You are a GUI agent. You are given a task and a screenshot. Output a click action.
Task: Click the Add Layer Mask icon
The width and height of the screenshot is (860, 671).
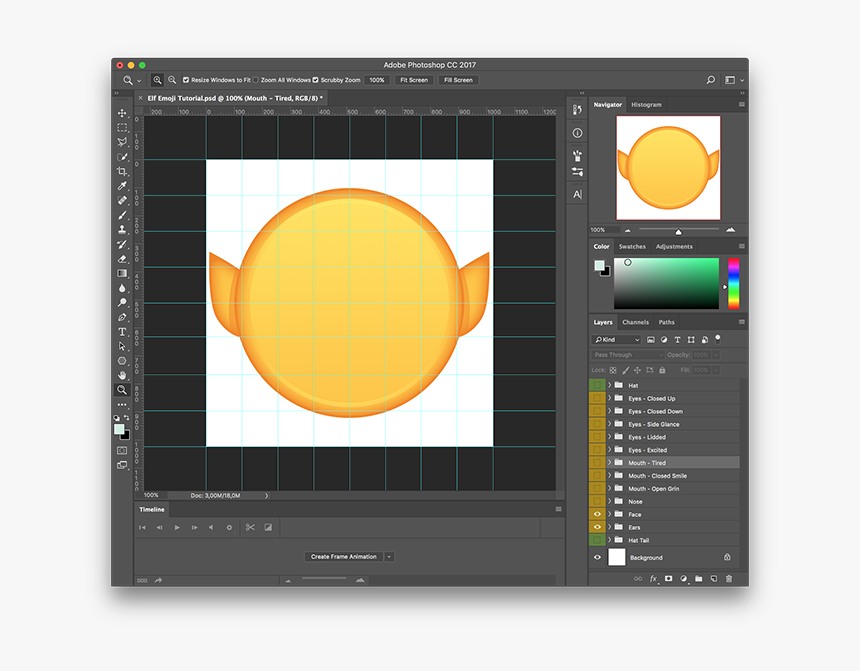tap(669, 578)
